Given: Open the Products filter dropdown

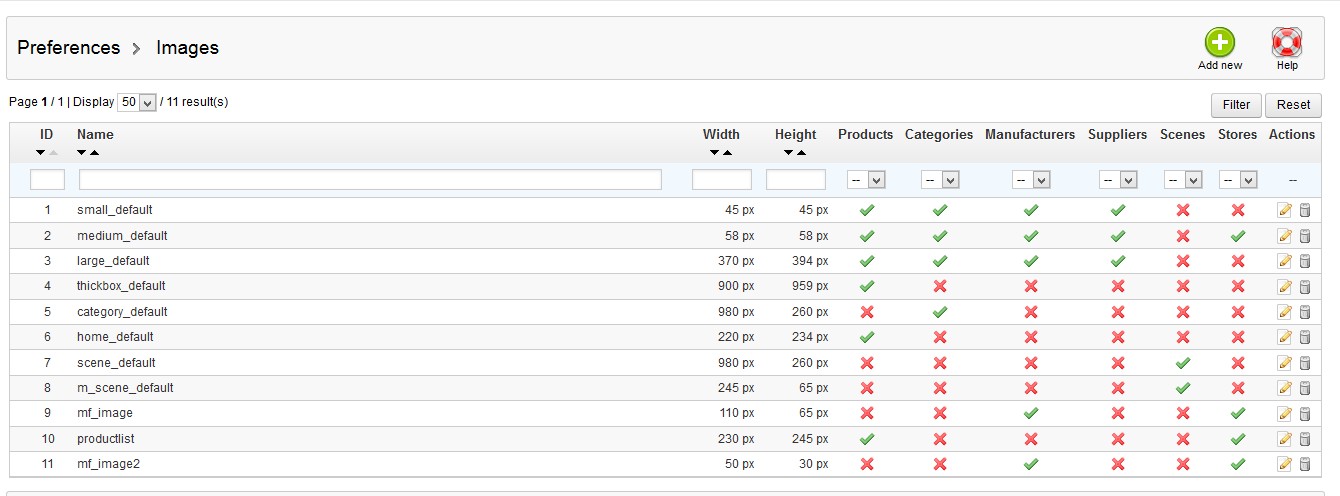Looking at the screenshot, I should 866,180.
